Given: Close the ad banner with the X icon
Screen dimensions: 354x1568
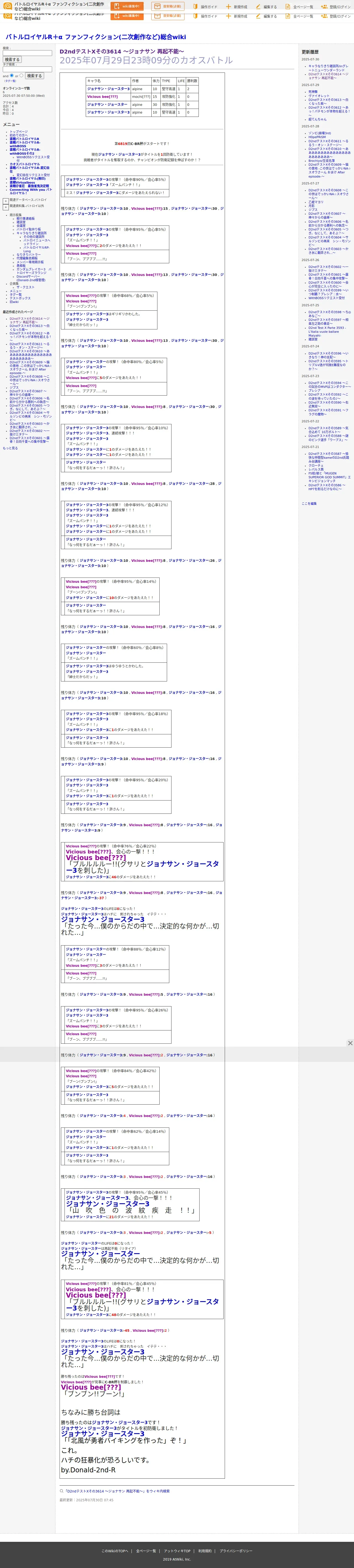Looking at the screenshot, I should tap(350, 1043).
